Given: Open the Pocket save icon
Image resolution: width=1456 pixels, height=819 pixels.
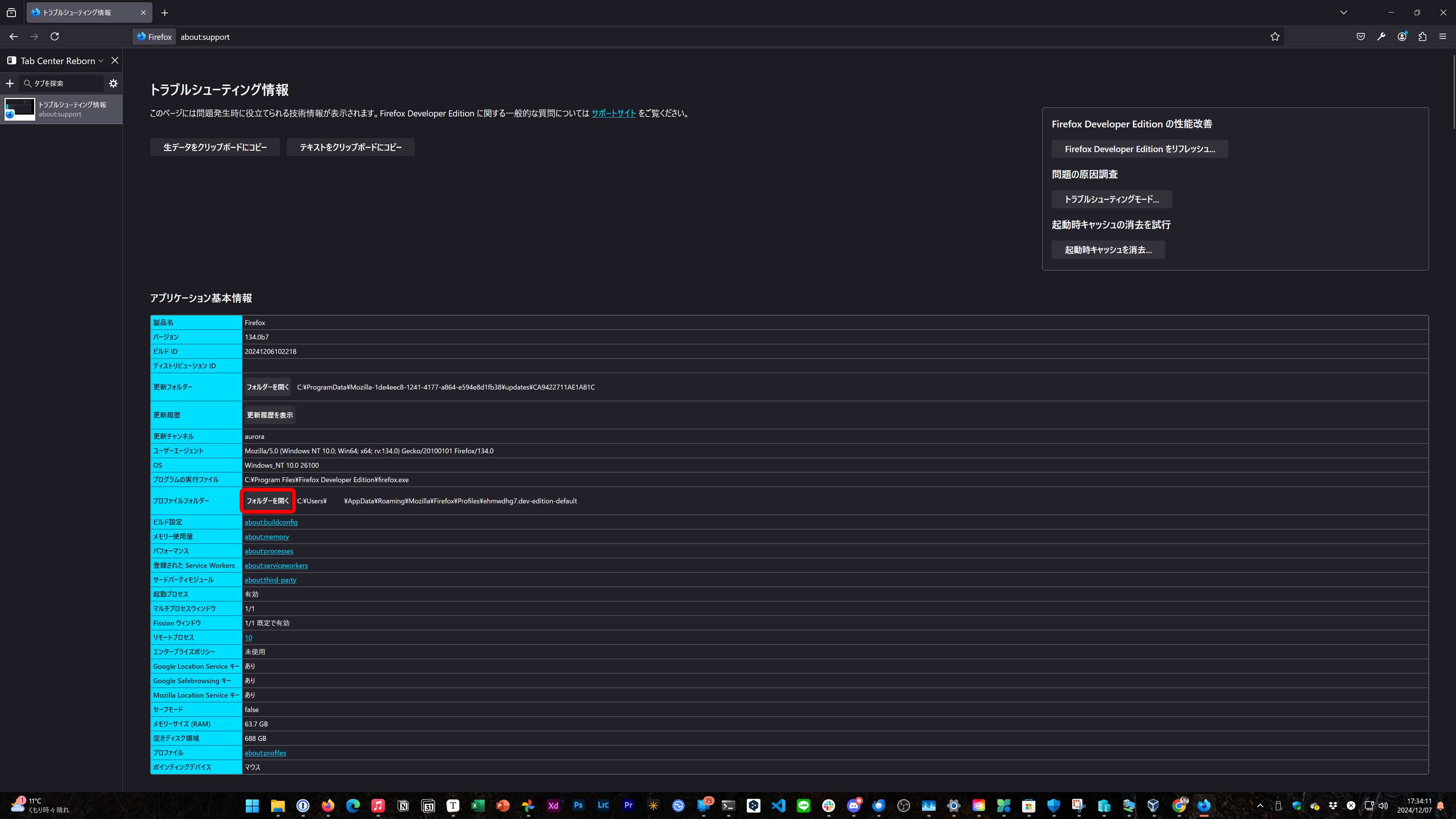Looking at the screenshot, I should 1360,37.
